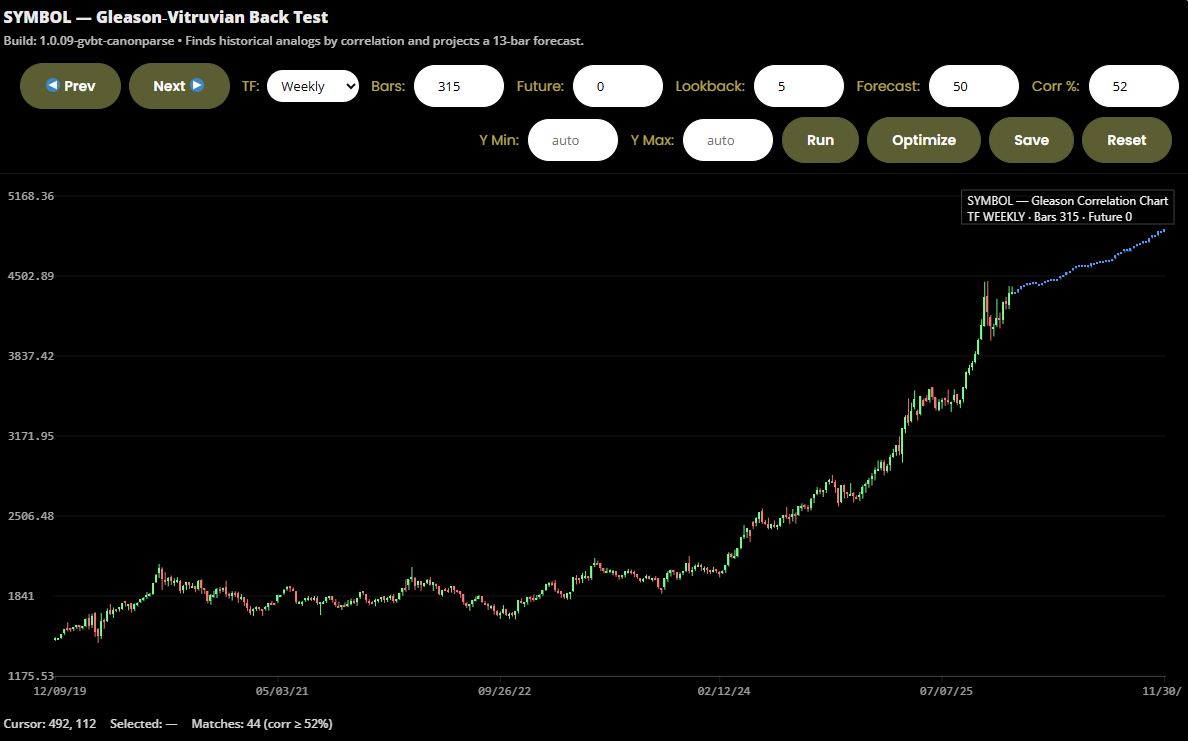Save the current back test settings
Image resolution: width=1188 pixels, height=741 pixels.
click(x=1031, y=140)
